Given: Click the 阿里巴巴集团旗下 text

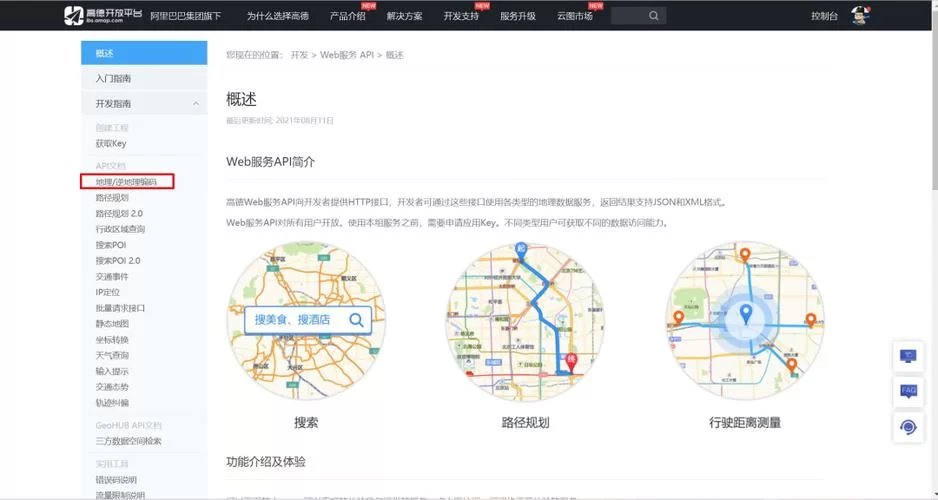Looking at the screenshot, I should [x=185, y=16].
